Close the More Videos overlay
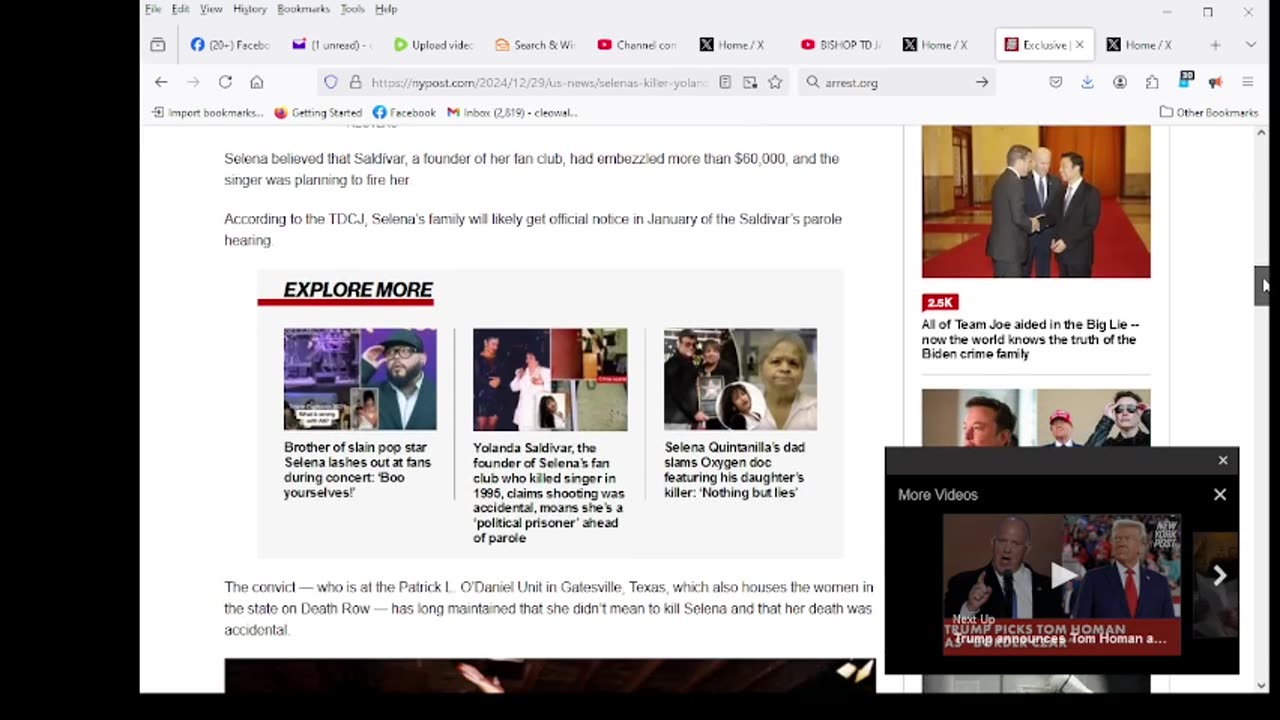This screenshot has width=1280, height=720. pyautogui.click(x=1220, y=494)
